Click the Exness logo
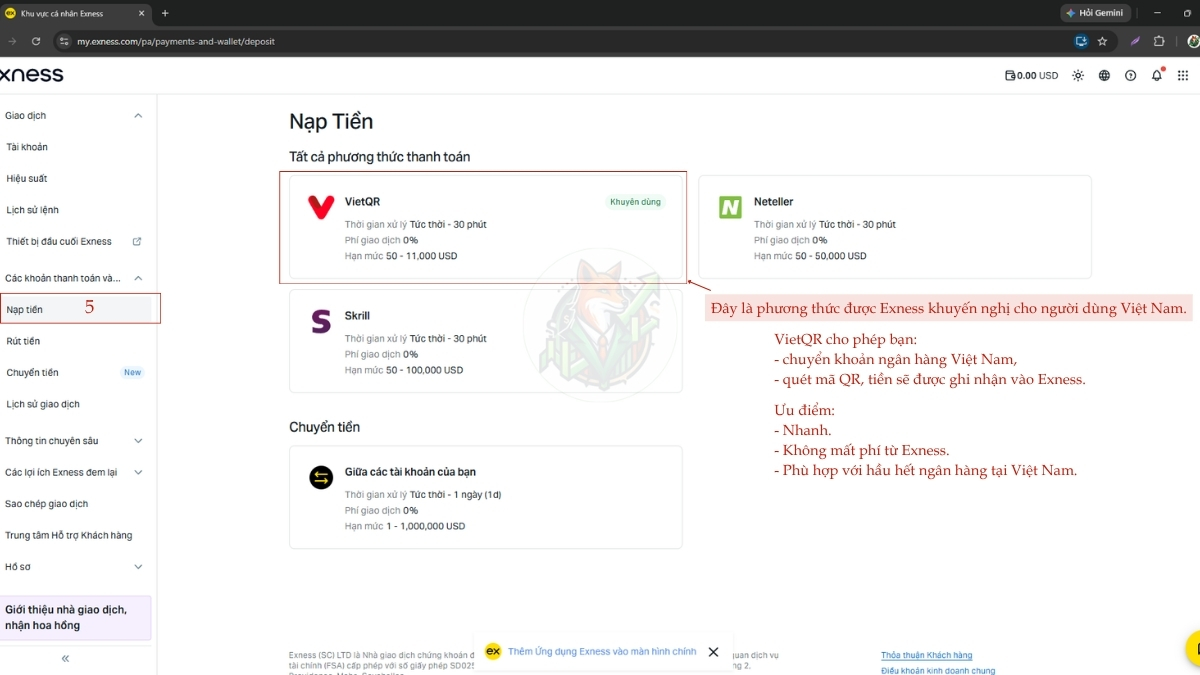The height and width of the screenshot is (675, 1200). click(31, 75)
